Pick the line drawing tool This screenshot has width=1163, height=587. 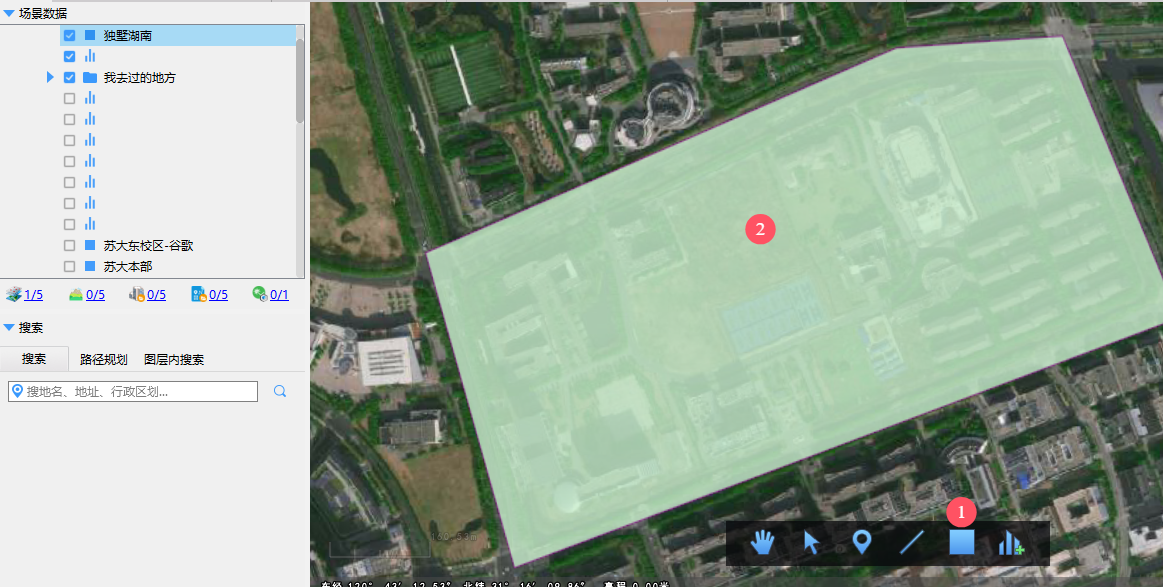912,543
